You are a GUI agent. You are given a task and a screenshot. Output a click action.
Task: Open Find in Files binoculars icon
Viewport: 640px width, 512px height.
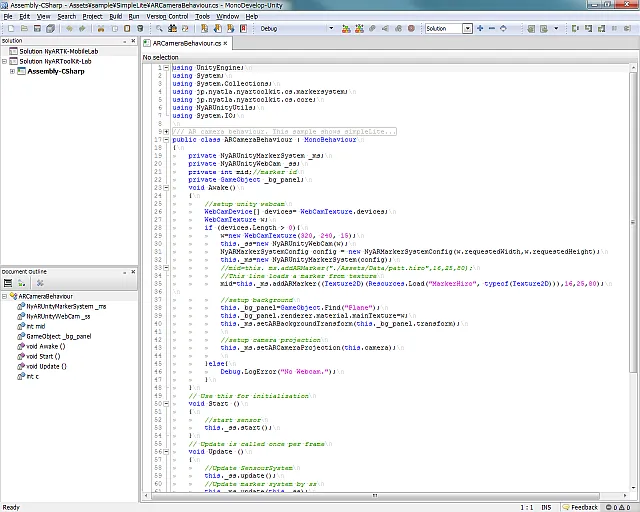coord(172,29)
